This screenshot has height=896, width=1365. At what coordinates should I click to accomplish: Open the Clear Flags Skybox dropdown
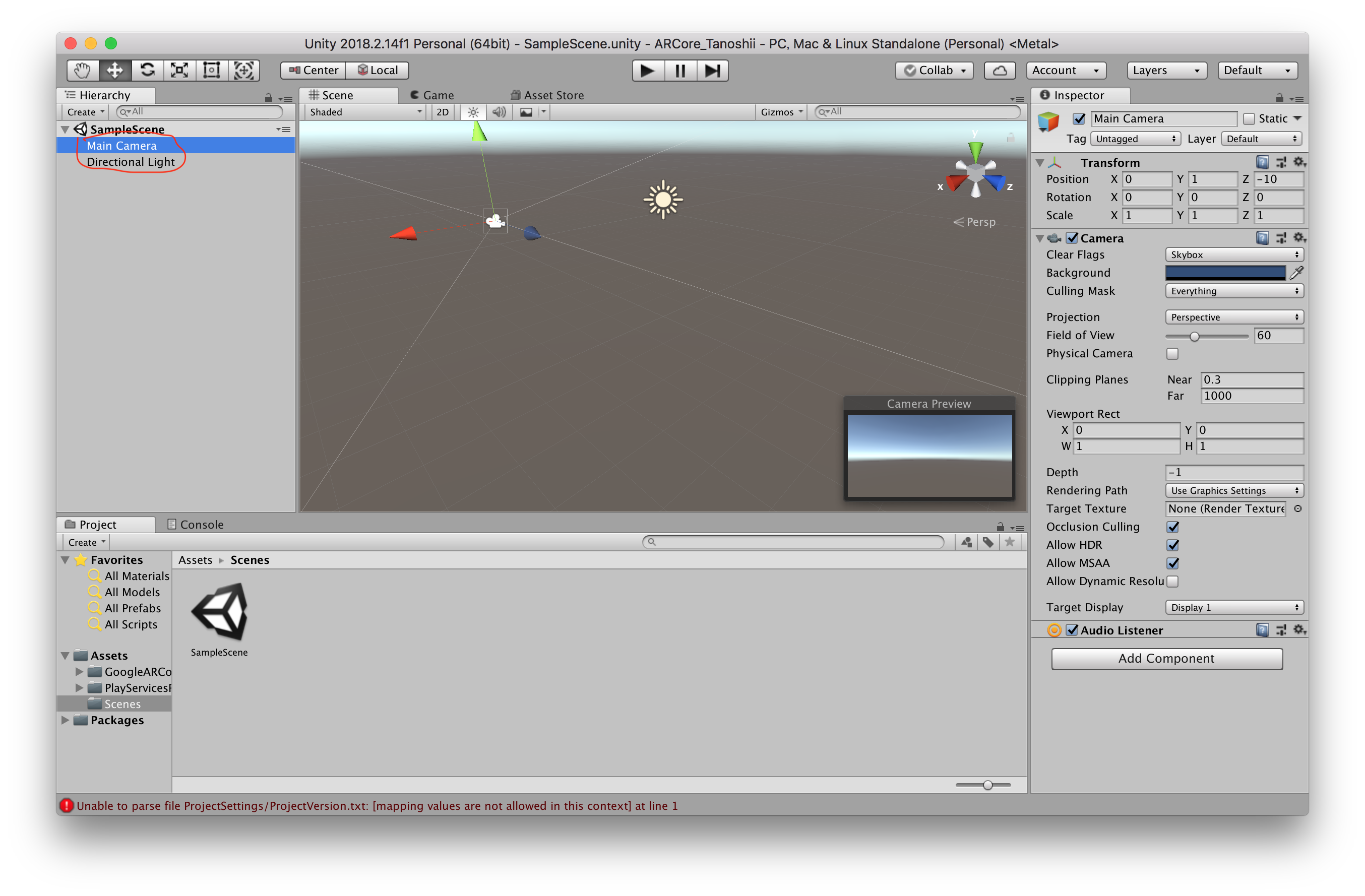tap(1233, 254)
